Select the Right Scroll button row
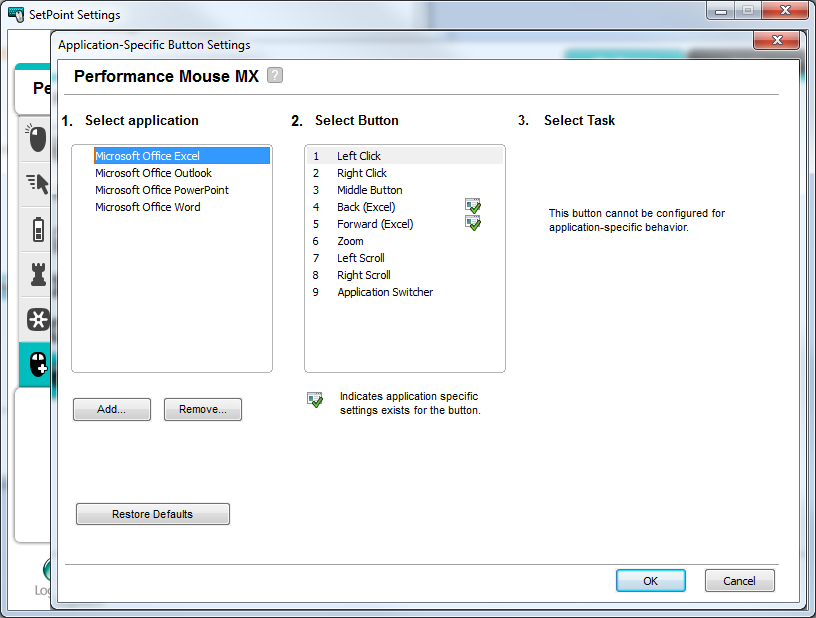The width and height of the screenshot is (816, 618). click(405, 275)
